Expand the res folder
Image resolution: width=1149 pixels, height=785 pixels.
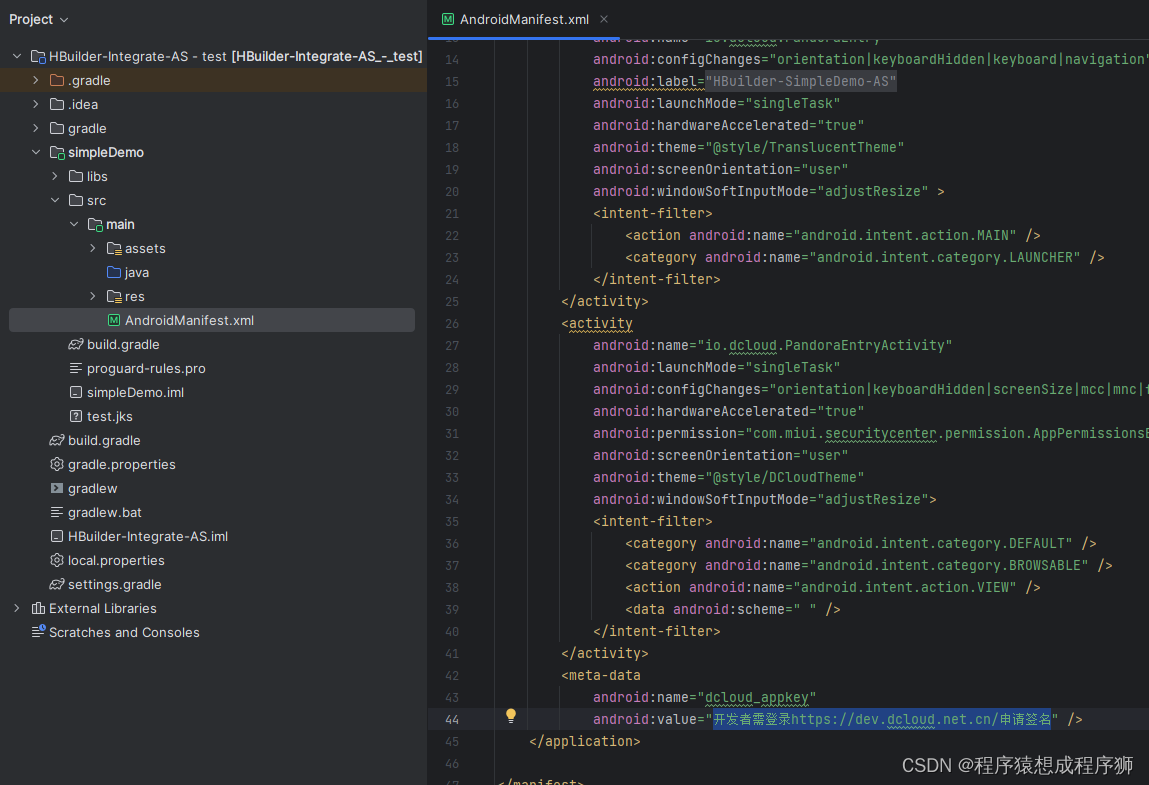(93, 296)
